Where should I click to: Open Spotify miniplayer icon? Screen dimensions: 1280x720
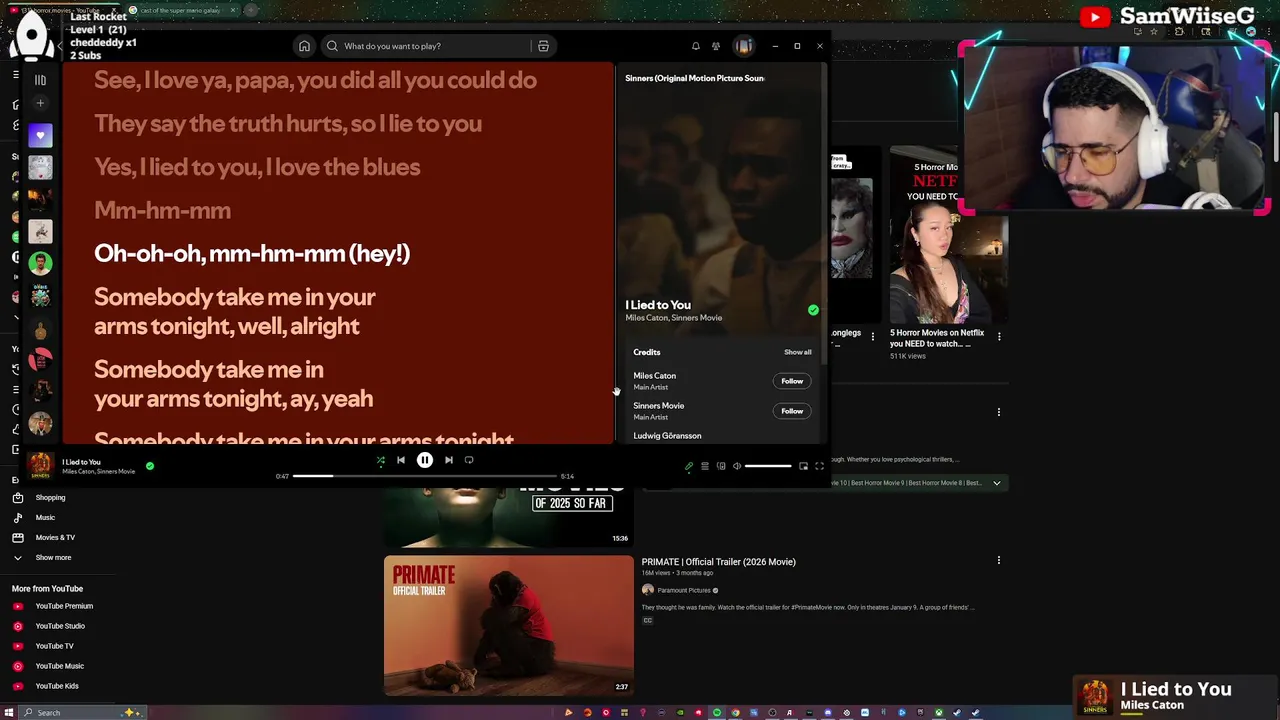803,466
